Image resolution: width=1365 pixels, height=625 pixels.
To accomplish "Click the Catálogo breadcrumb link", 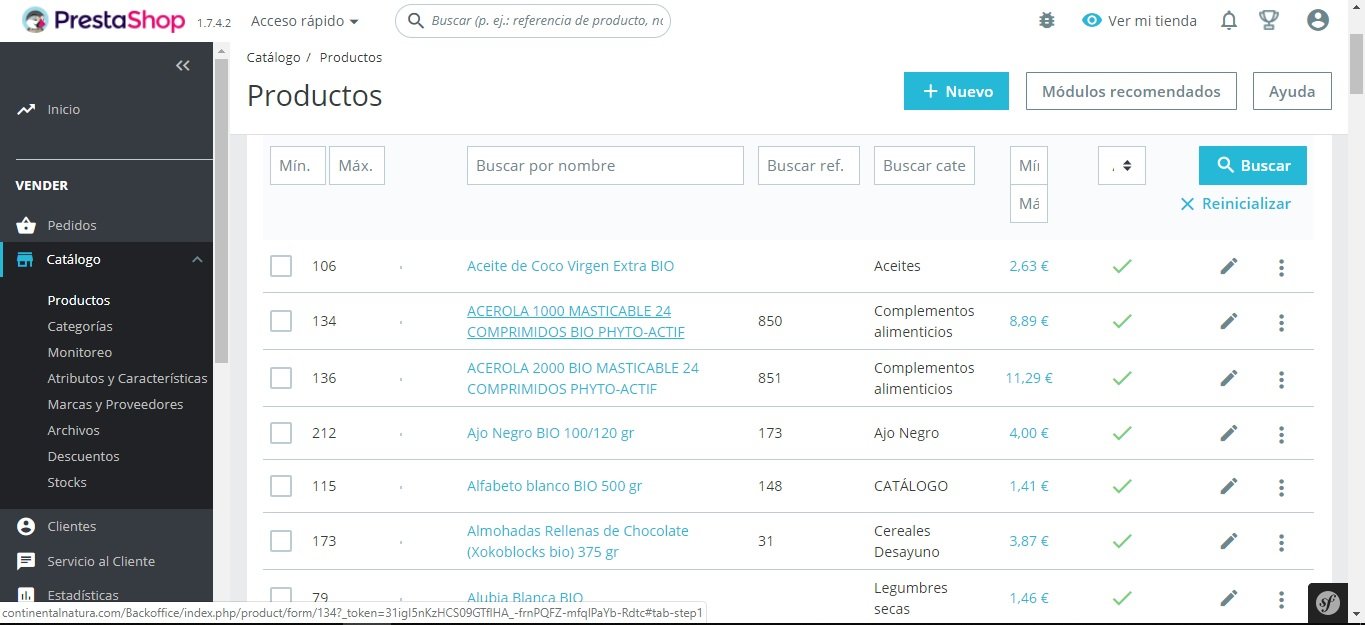I will pyautogui.click(x=273, y=57).
